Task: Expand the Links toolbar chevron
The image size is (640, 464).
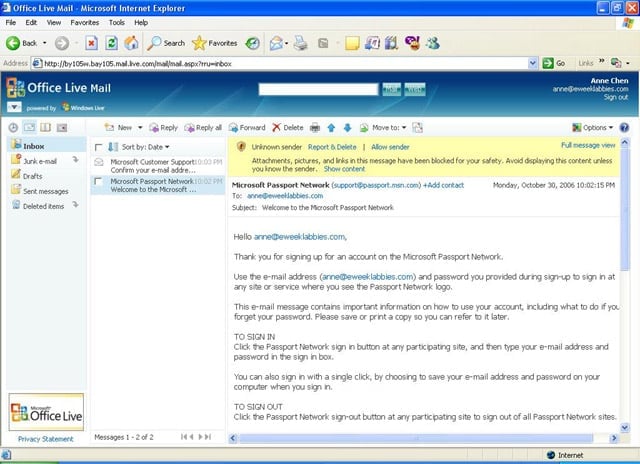Action: [x=602, y=61]
